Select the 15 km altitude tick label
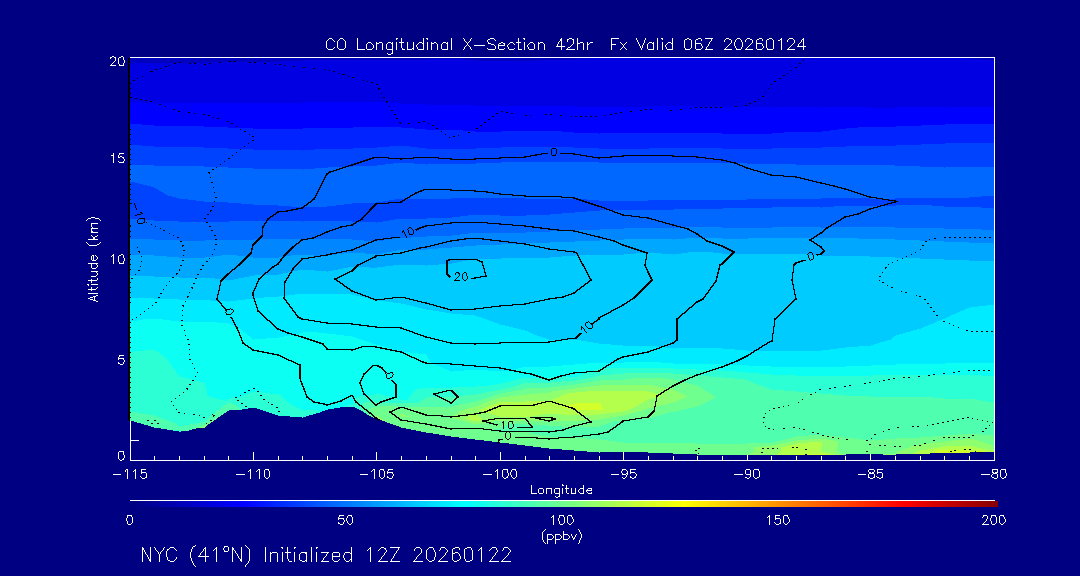Image resolution: width=1080 pixels, height=576 pixels. coord(117,159)
